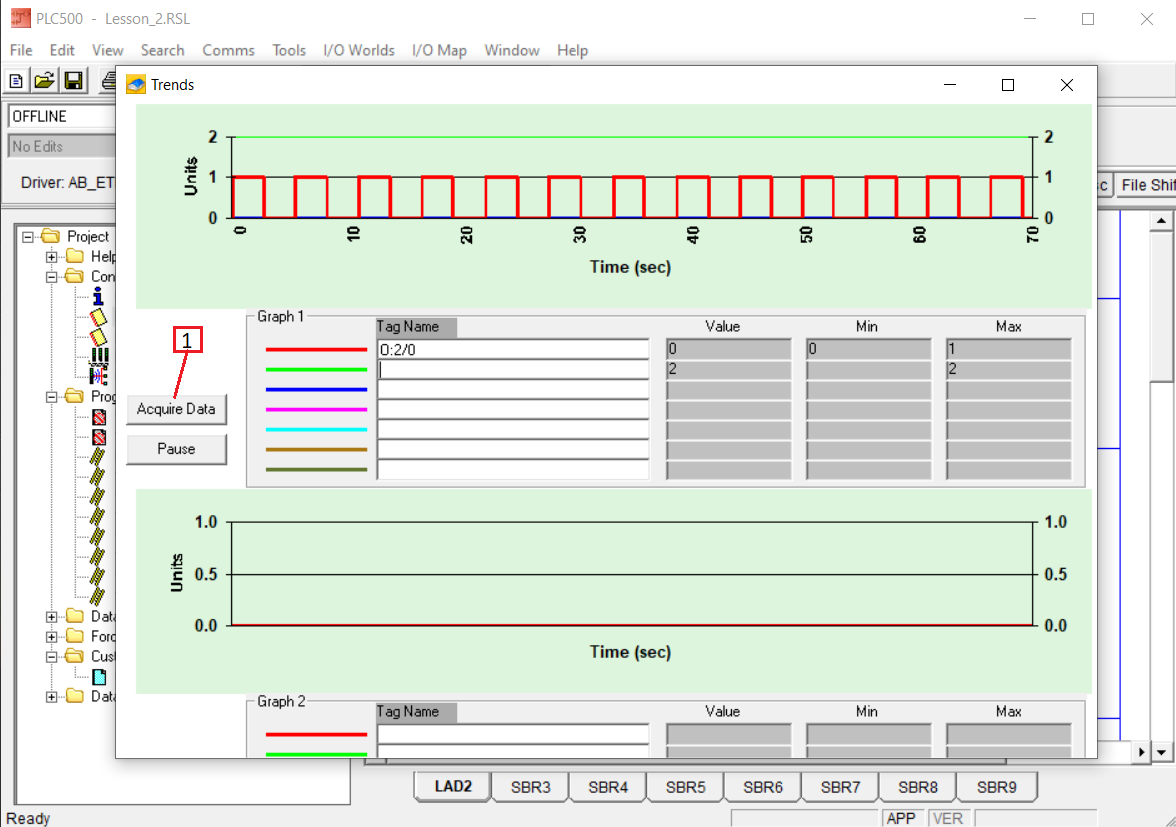Open the File menu
Image resolution: width=1176 pixels, height=827 pixels.
coord(21,50)
